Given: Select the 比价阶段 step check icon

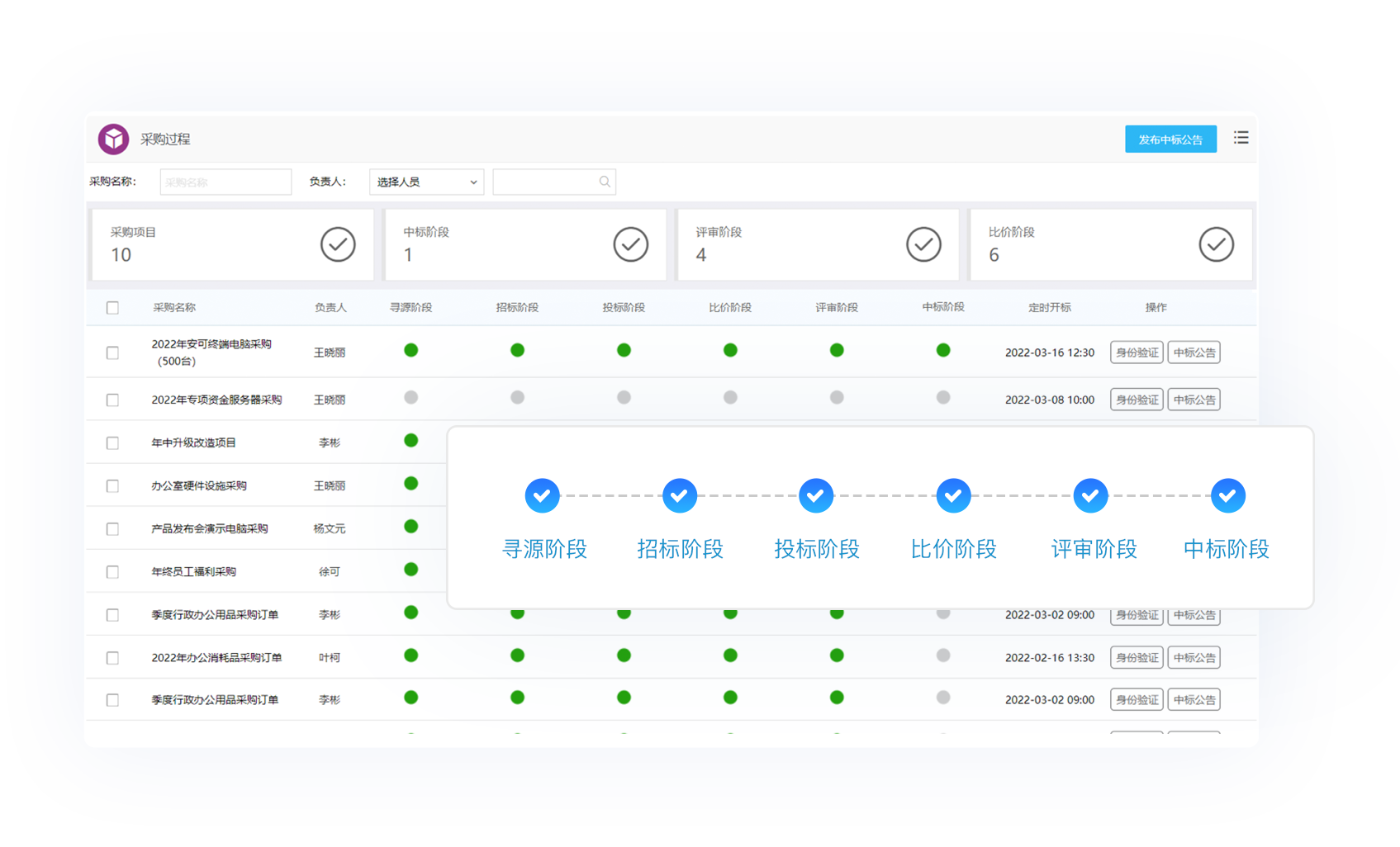Looking at the screenshot, I should point(953,496).
